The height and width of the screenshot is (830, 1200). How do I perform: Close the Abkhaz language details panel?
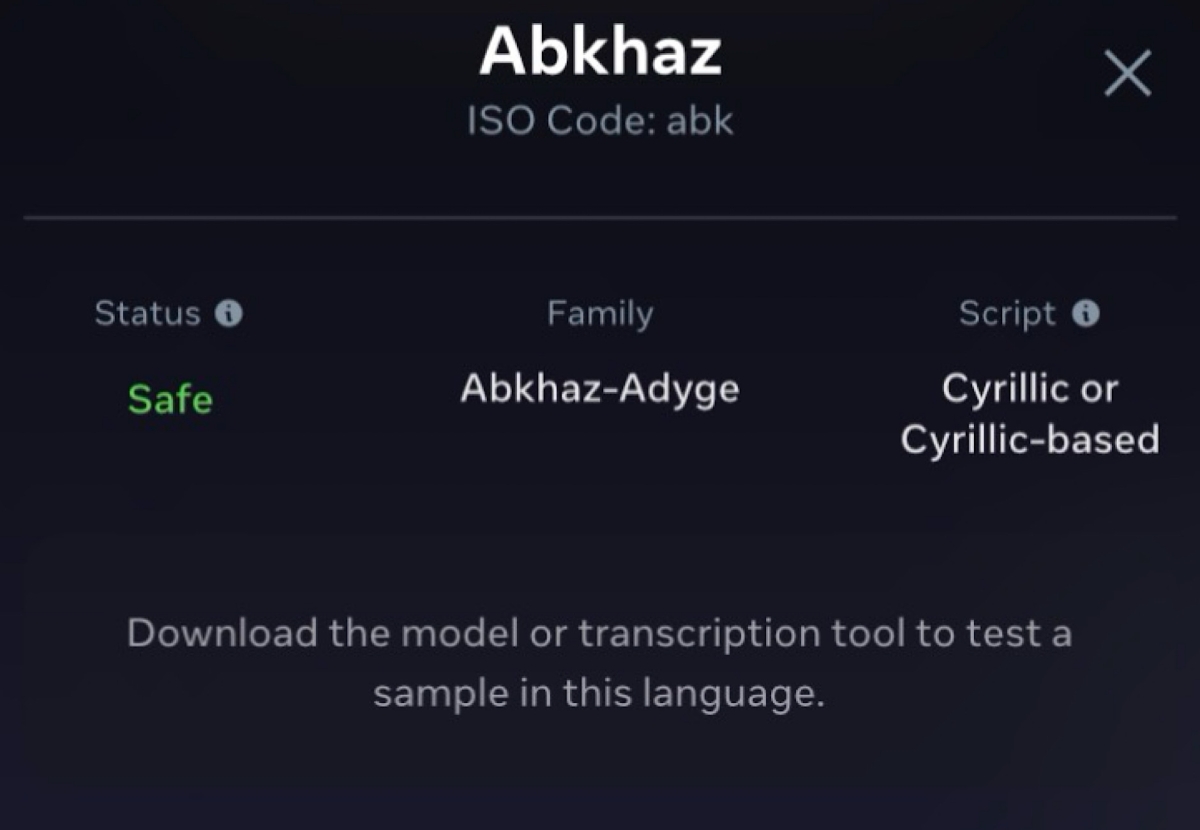click(1127, 74)
